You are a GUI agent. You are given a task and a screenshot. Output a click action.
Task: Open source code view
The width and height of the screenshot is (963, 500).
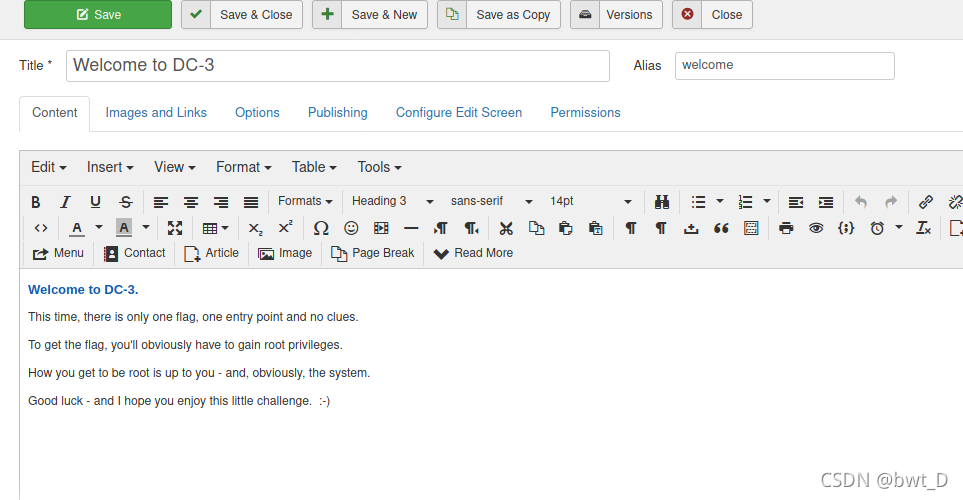[41, 229]
